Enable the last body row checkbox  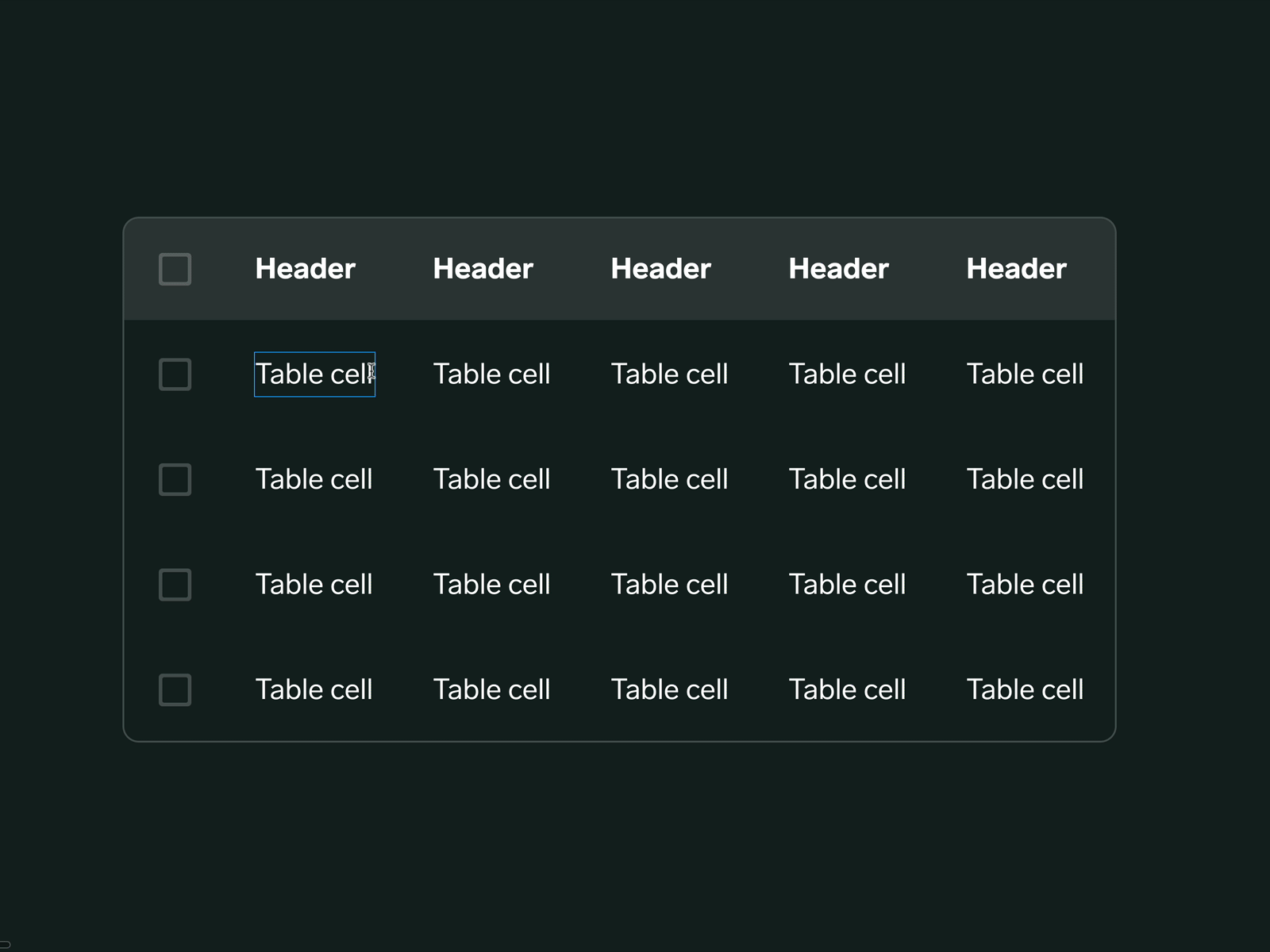pos(175,689)
